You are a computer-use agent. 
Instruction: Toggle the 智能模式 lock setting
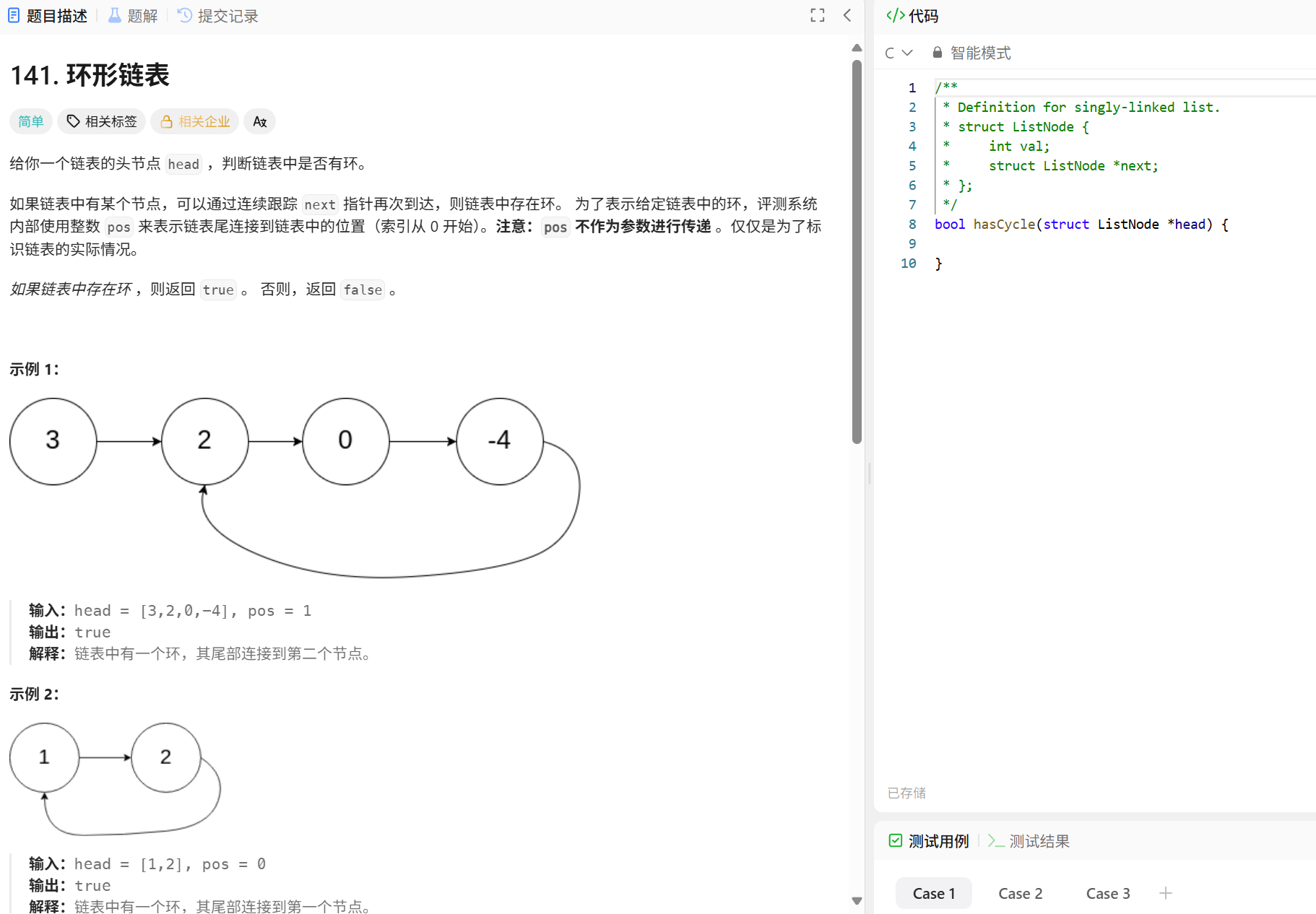(971, 53)
